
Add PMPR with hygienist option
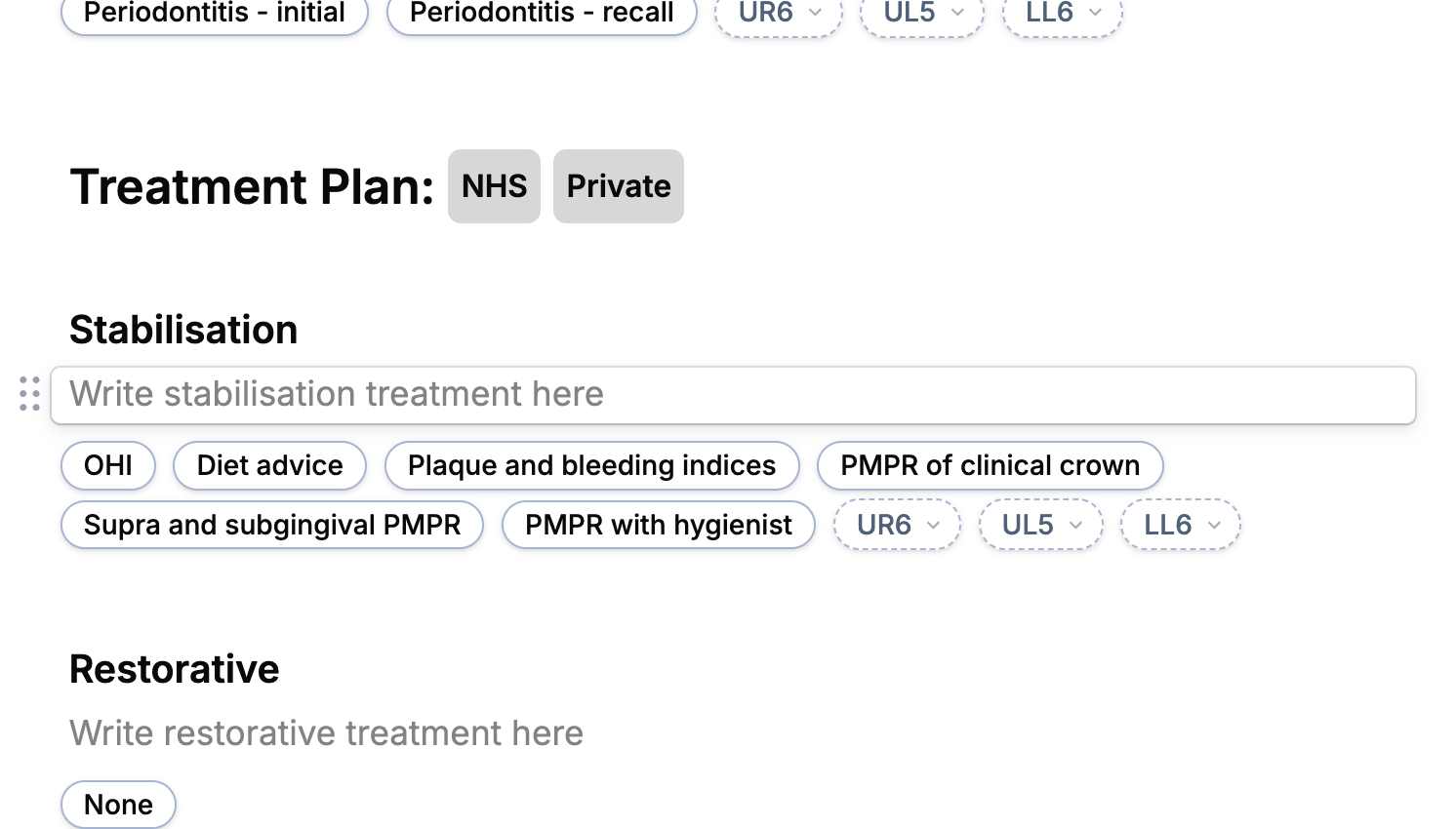tap(658, 526)
